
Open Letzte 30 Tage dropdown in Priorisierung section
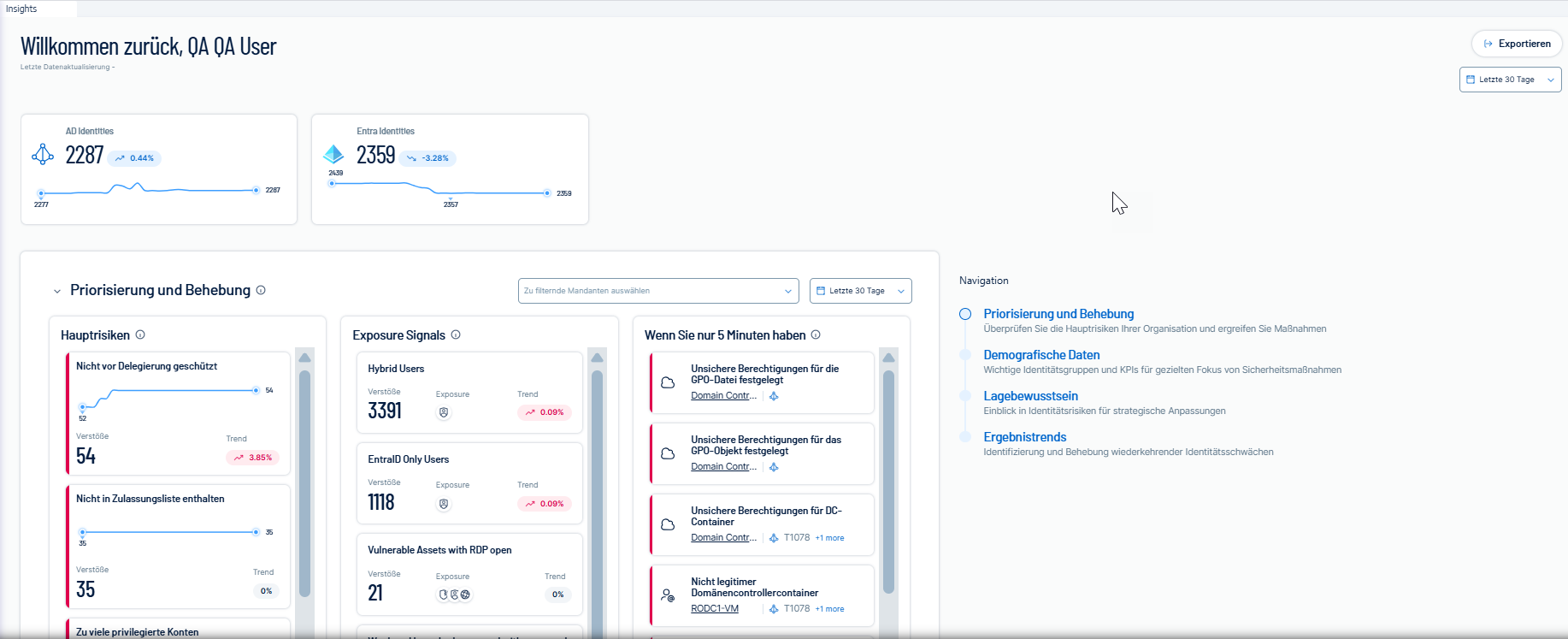point(860,291)
